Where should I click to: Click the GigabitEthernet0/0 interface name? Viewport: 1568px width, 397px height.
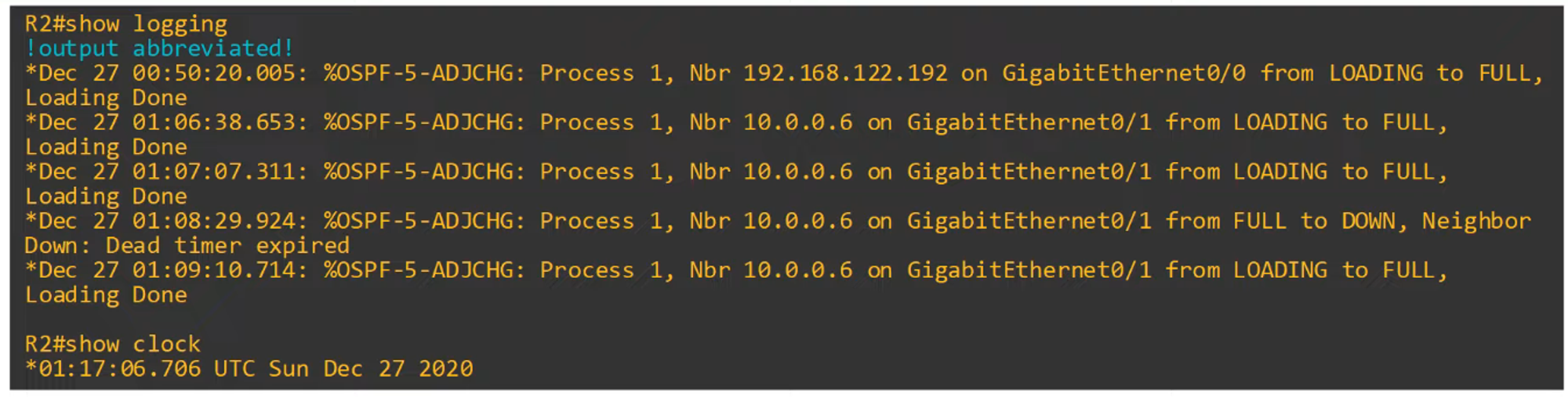click(x=1123, y=74)
